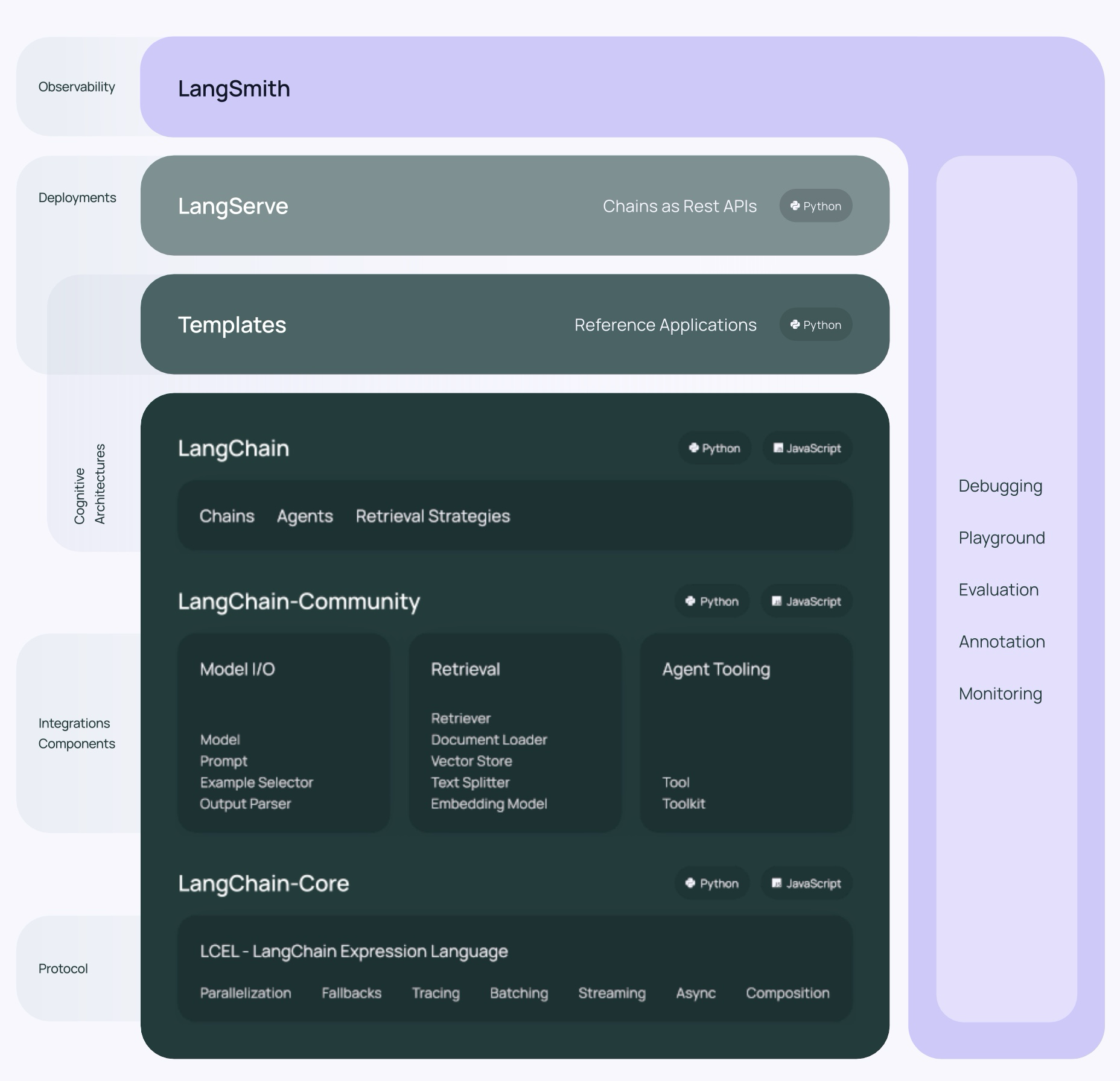
Task: Click the Debugging entry
Action: pyautogui.click(x=1000, y=486)
